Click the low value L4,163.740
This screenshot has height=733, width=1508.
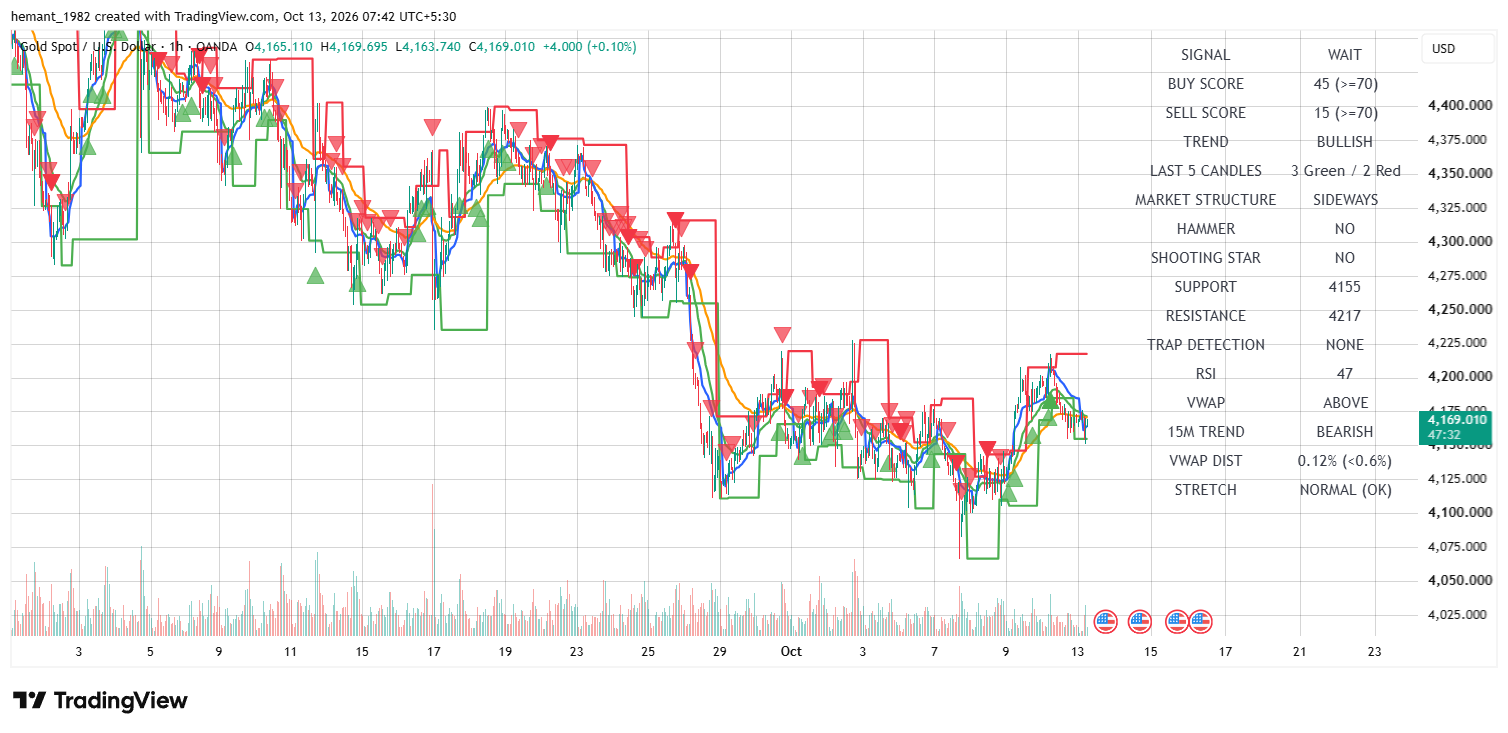[x=428, y=46]
